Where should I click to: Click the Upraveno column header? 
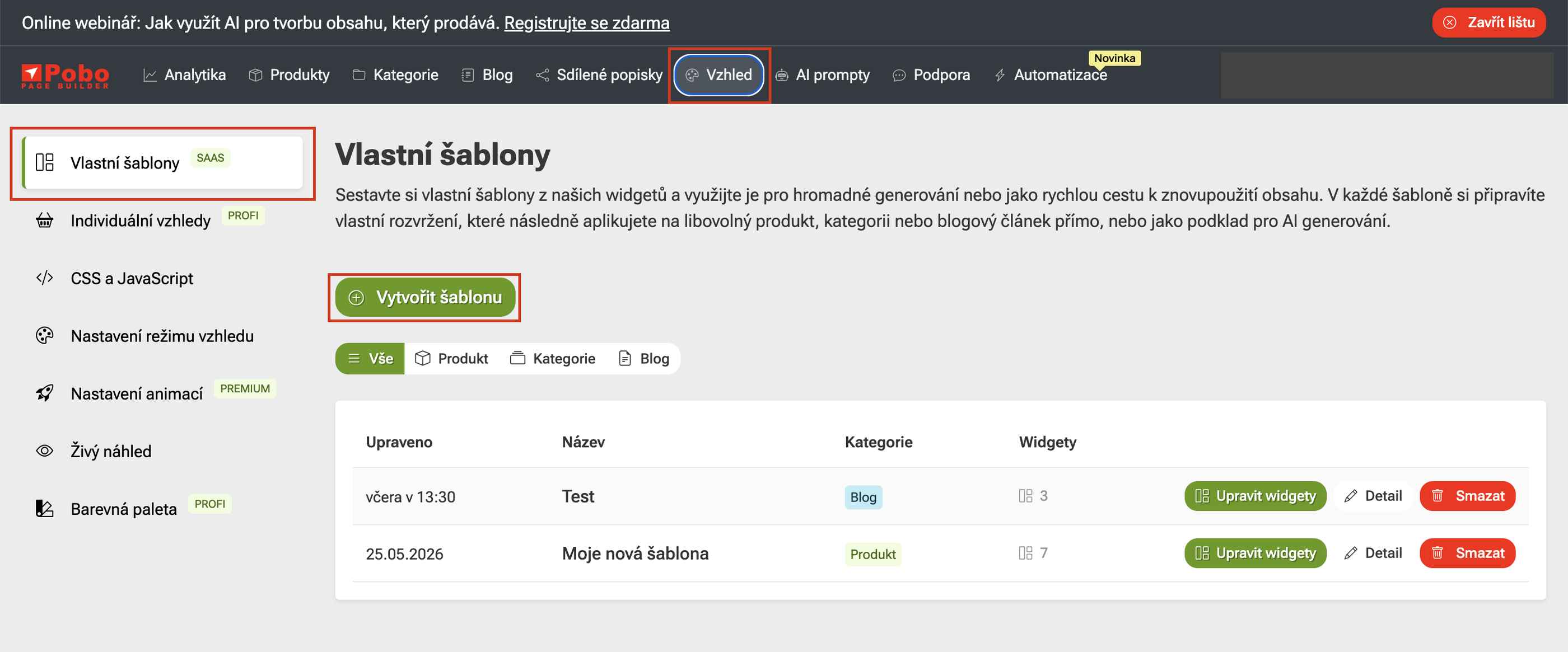click(x=399, y=442)
